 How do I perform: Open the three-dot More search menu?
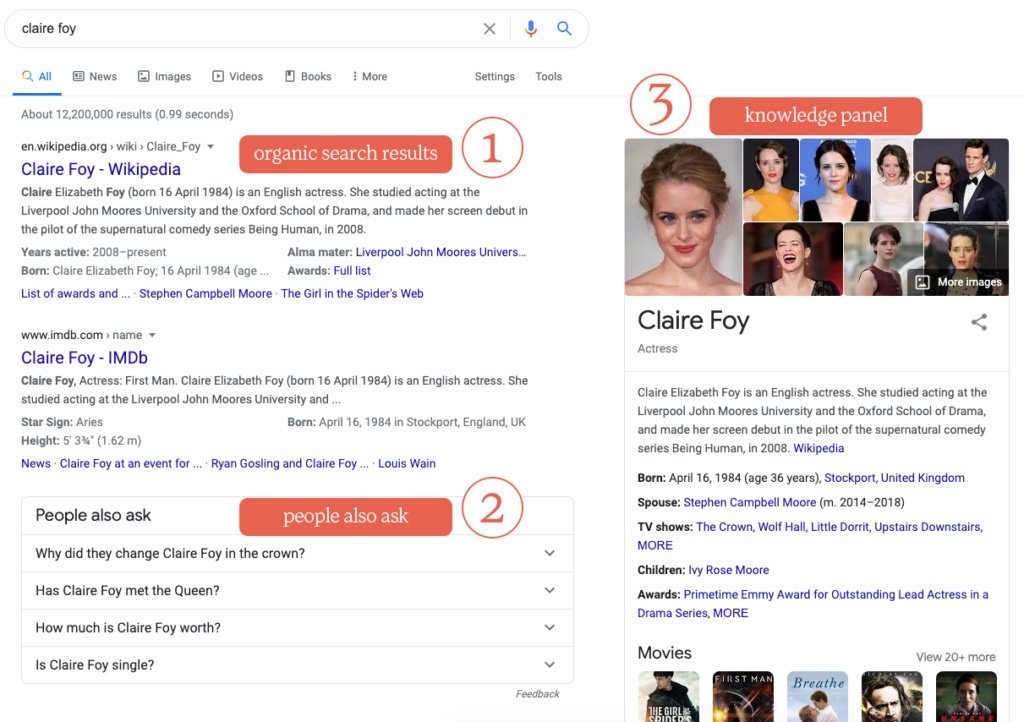(x=369, y=76)
